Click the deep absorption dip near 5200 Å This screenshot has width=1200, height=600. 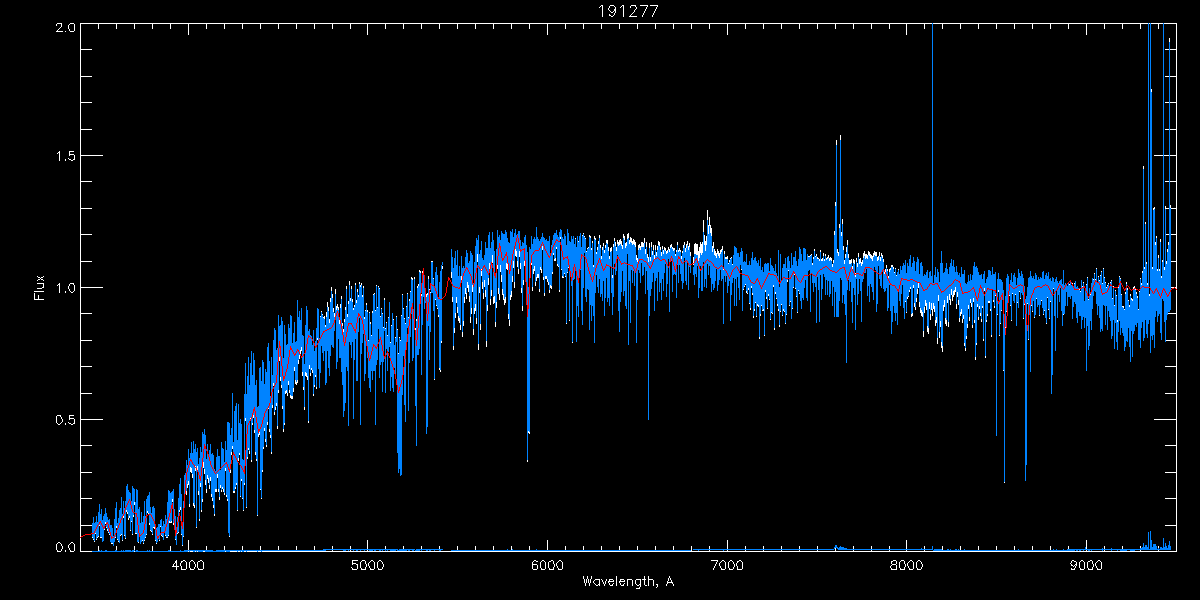[x=400, y=472]
